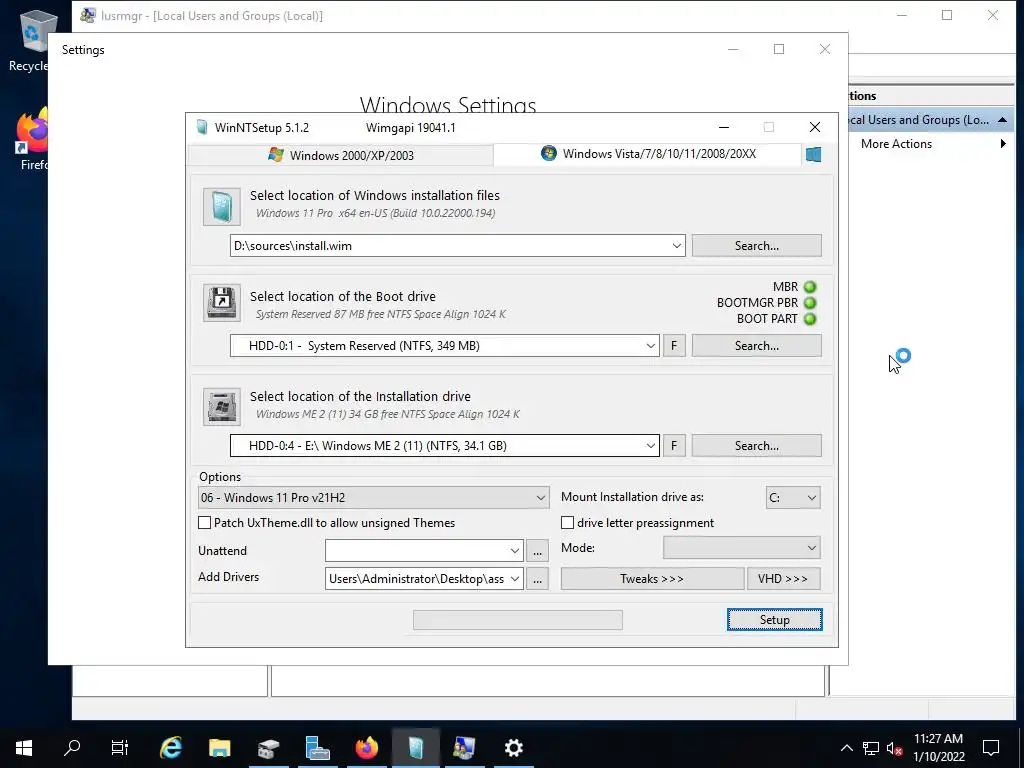
Task: Open VHD >>> options
Action: click(783, 579)
